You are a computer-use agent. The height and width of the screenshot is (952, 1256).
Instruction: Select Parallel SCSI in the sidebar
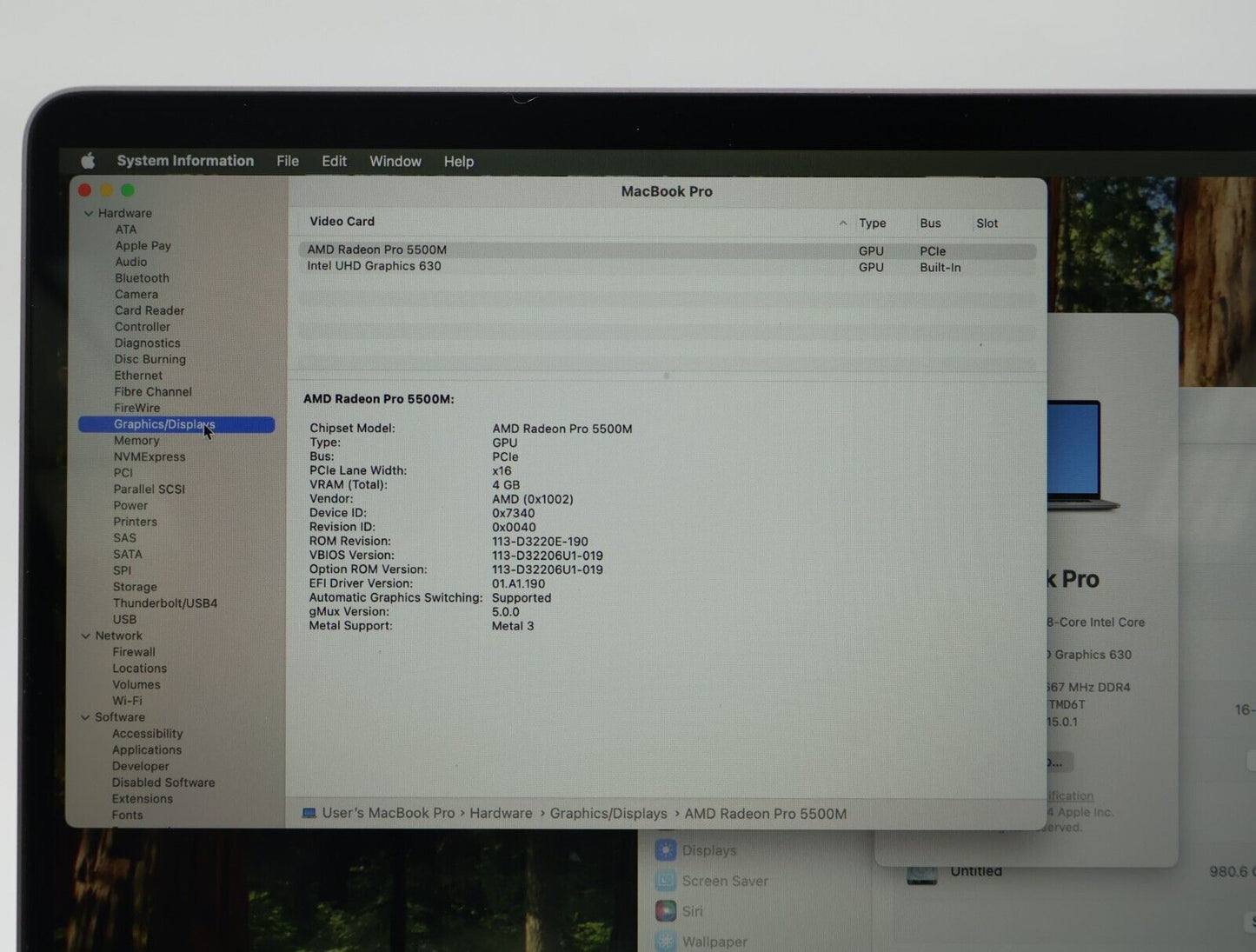[x=150, y=489]
